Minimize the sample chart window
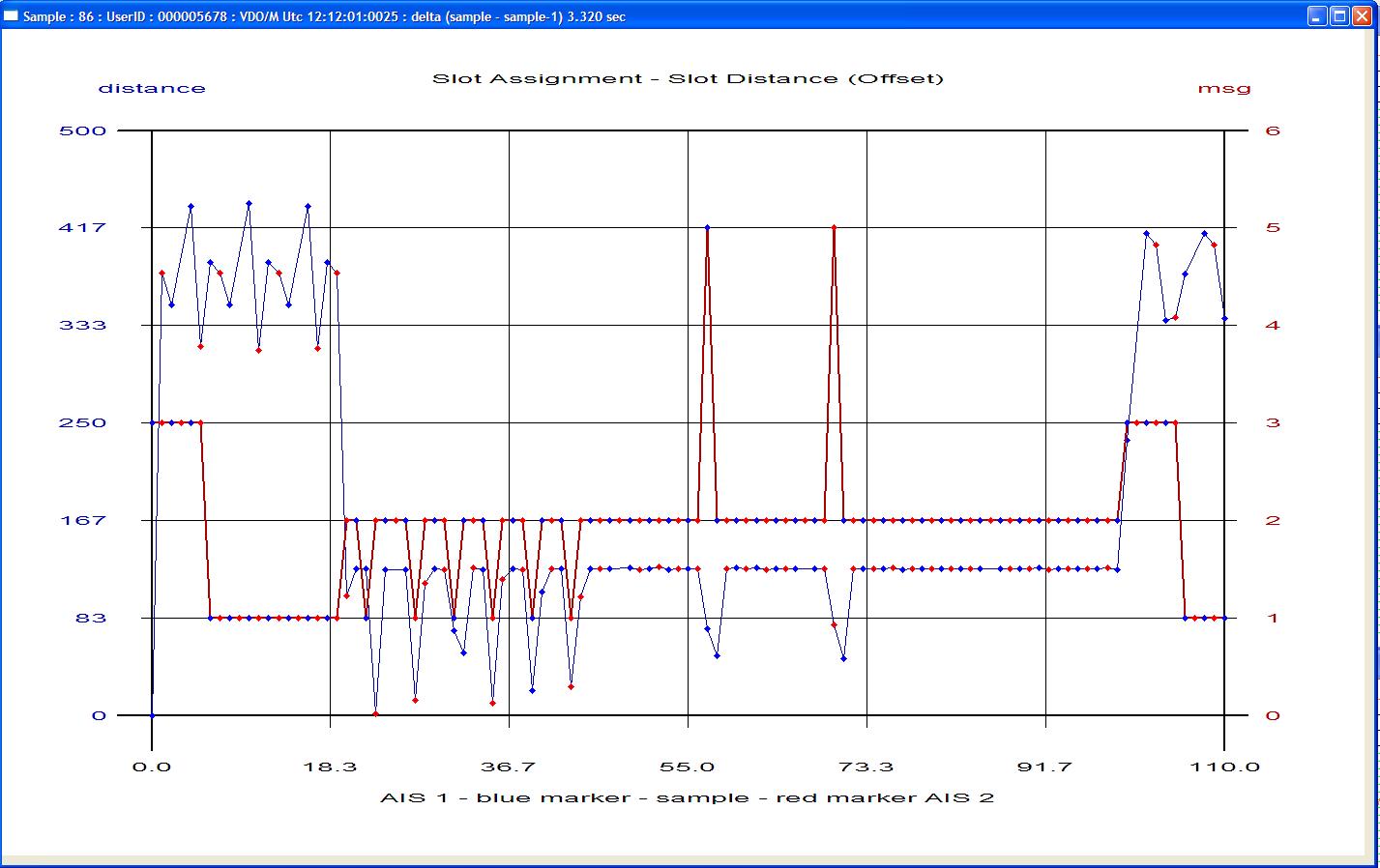 coord(1317,16)
